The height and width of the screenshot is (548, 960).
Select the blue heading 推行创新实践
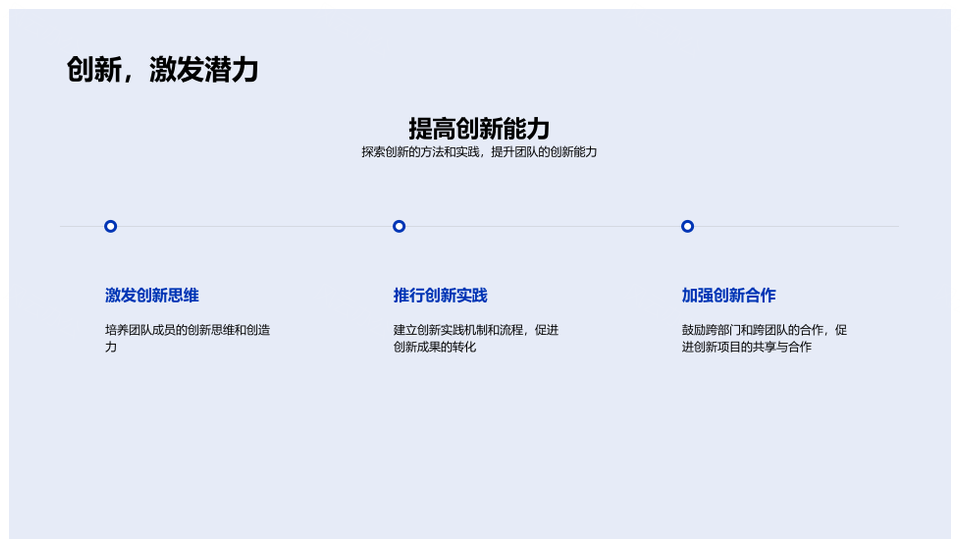(440, 295)
